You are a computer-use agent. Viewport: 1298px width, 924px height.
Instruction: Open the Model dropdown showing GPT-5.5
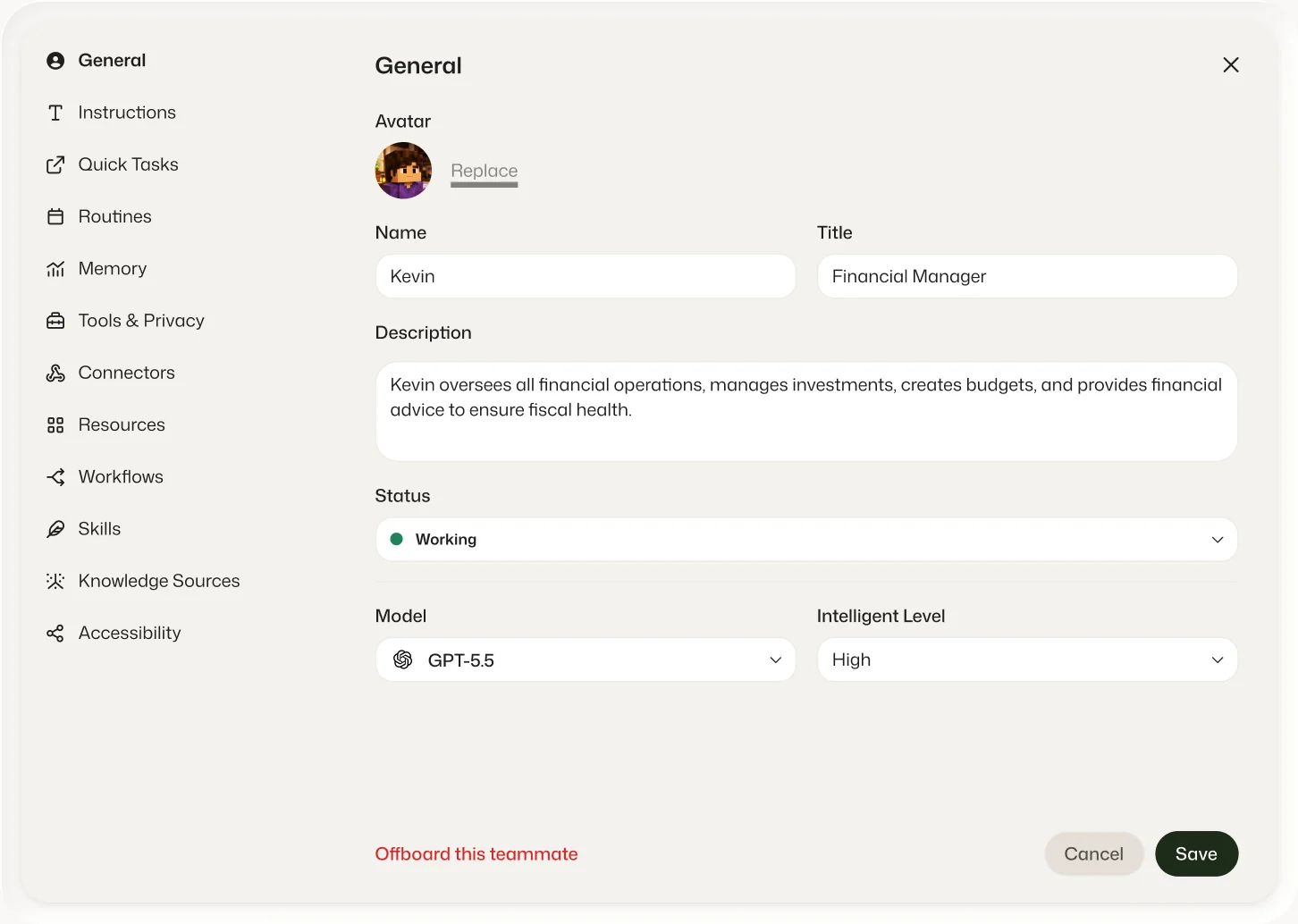[586, 659]
